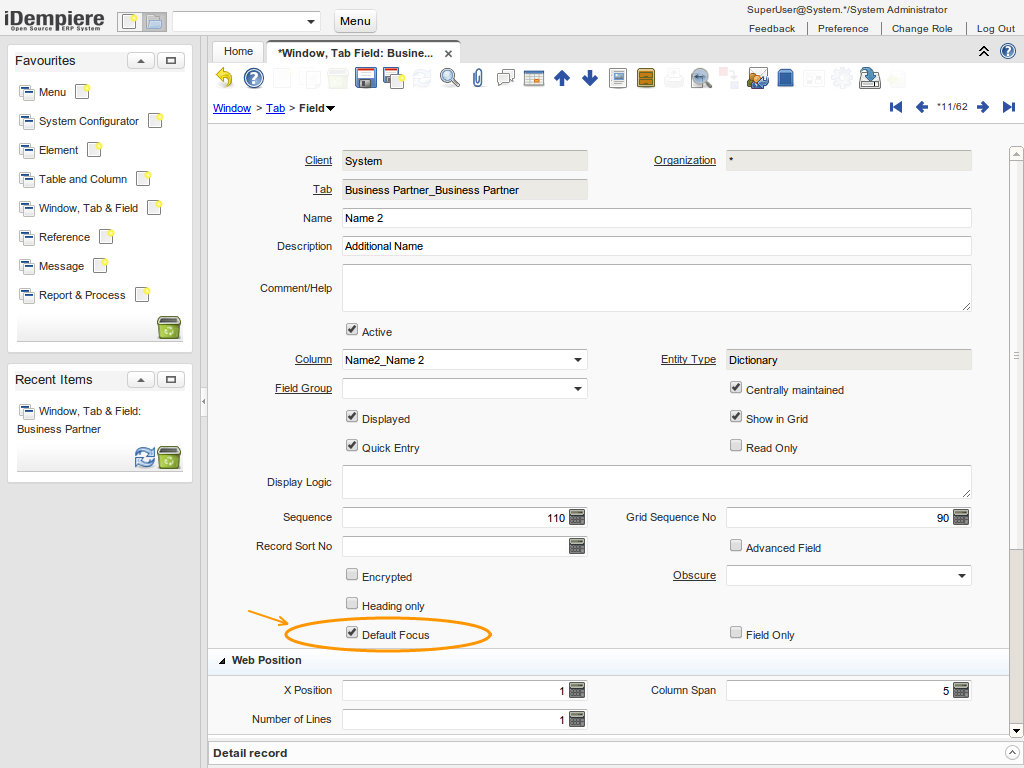Image resolution: width=1024 pixels, height=768 pixels.
Task: Click the Log Out link
Action: coord(995,29)
